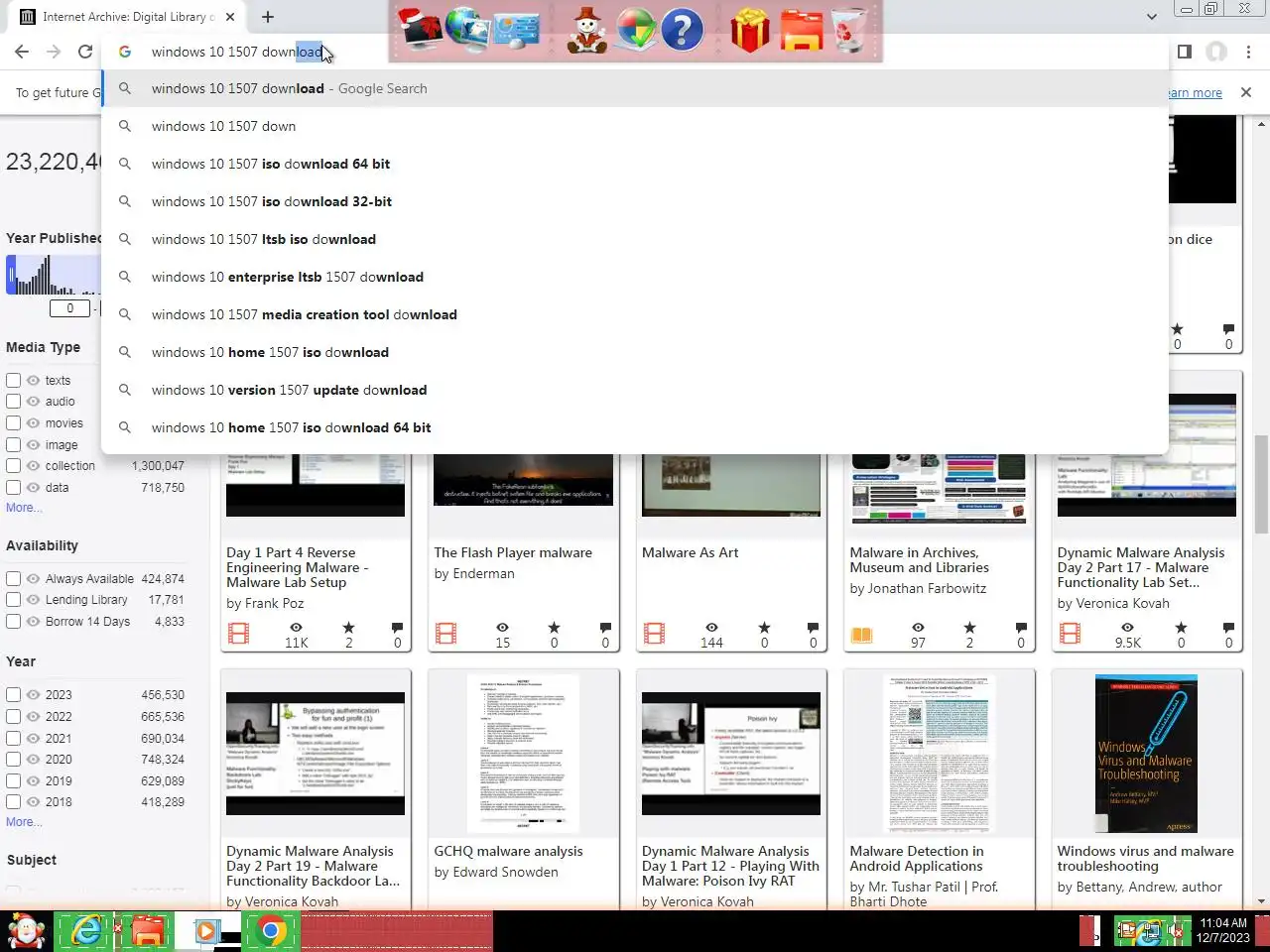The height and width of the screenshot is (952, 1270).
Task: Select 'windows 10 1507 media creation tool download'
Action: (x=635, y=314)
